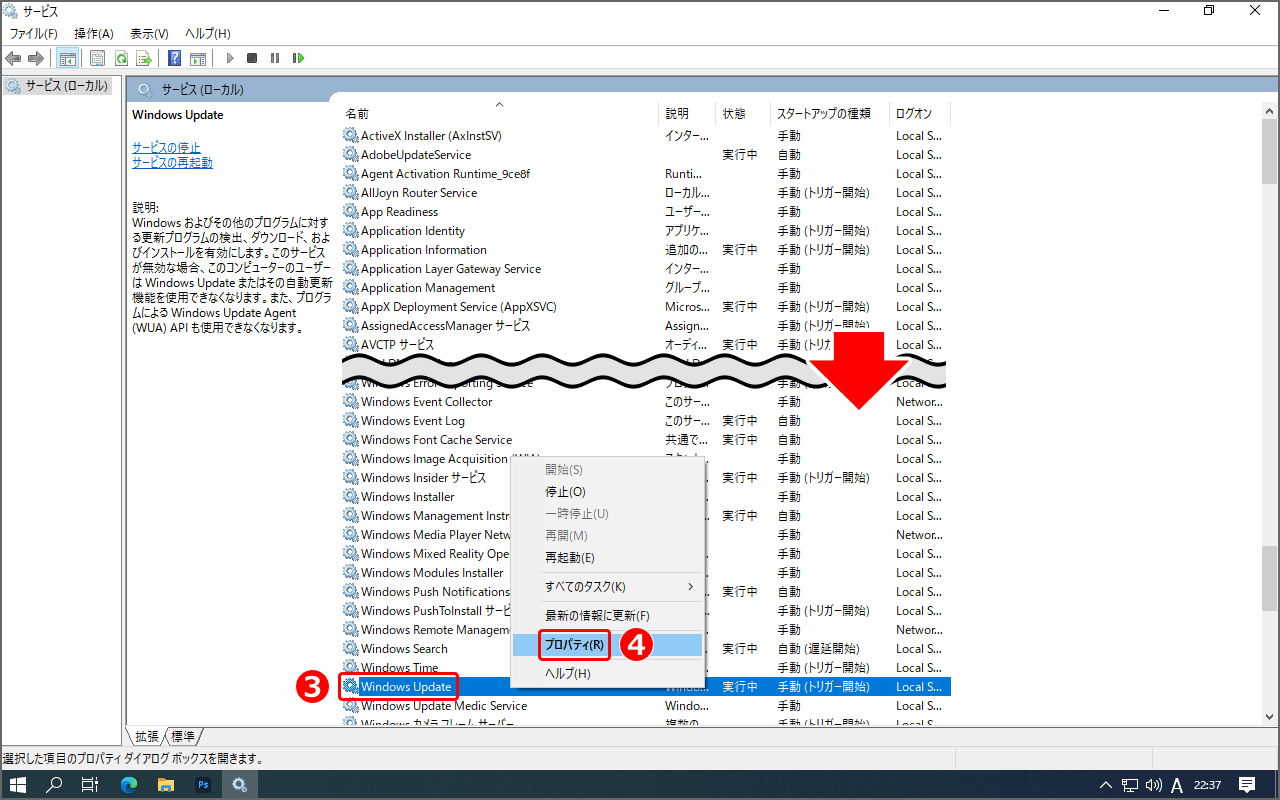Select ActiveX Installer (AxInstSV) row
Screen dimensions: 1280x800
[x=645, y=136]
